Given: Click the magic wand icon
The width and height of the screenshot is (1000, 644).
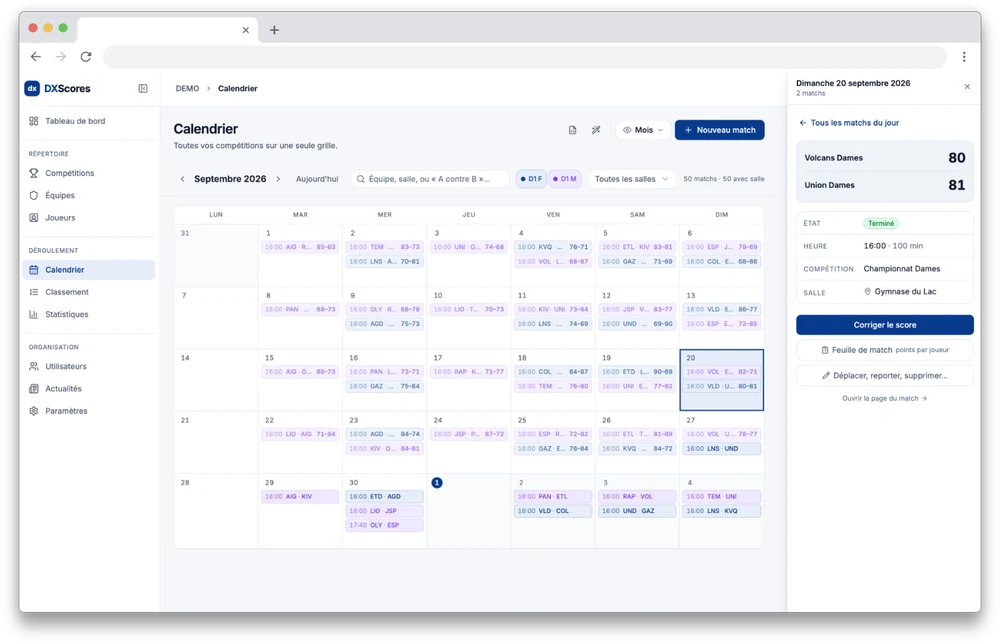Looking at the screenshot, I should (596, 130).
